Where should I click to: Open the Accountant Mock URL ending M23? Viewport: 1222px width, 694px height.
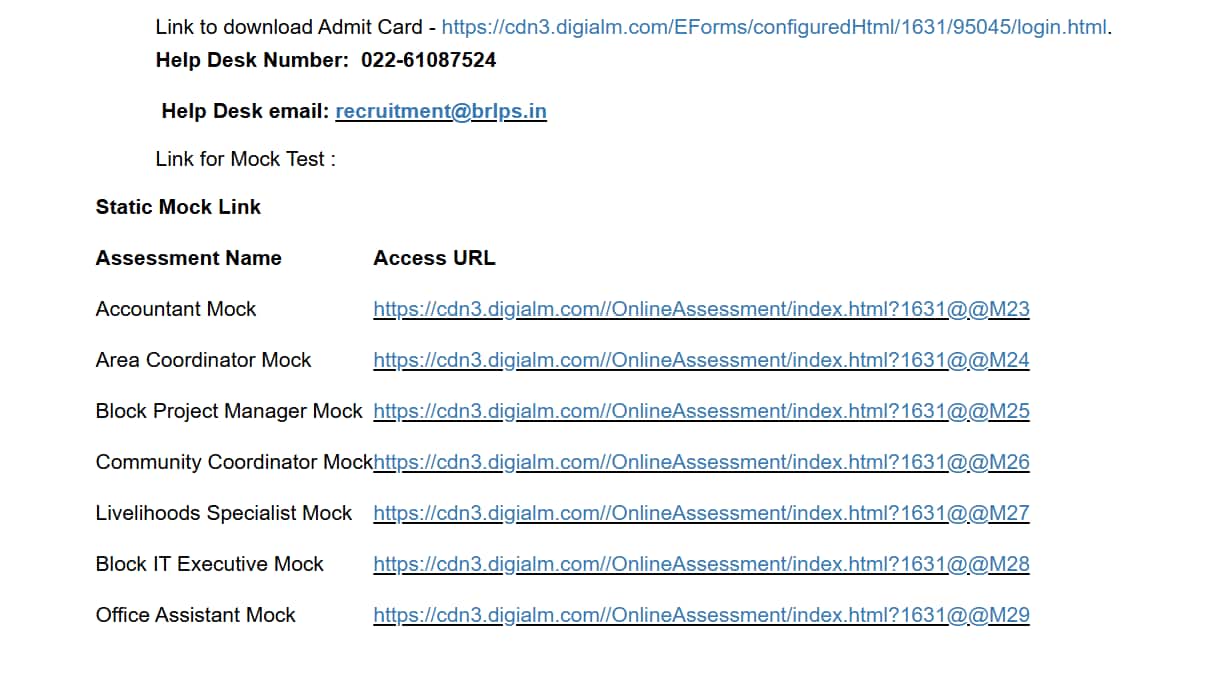point(701,309)
